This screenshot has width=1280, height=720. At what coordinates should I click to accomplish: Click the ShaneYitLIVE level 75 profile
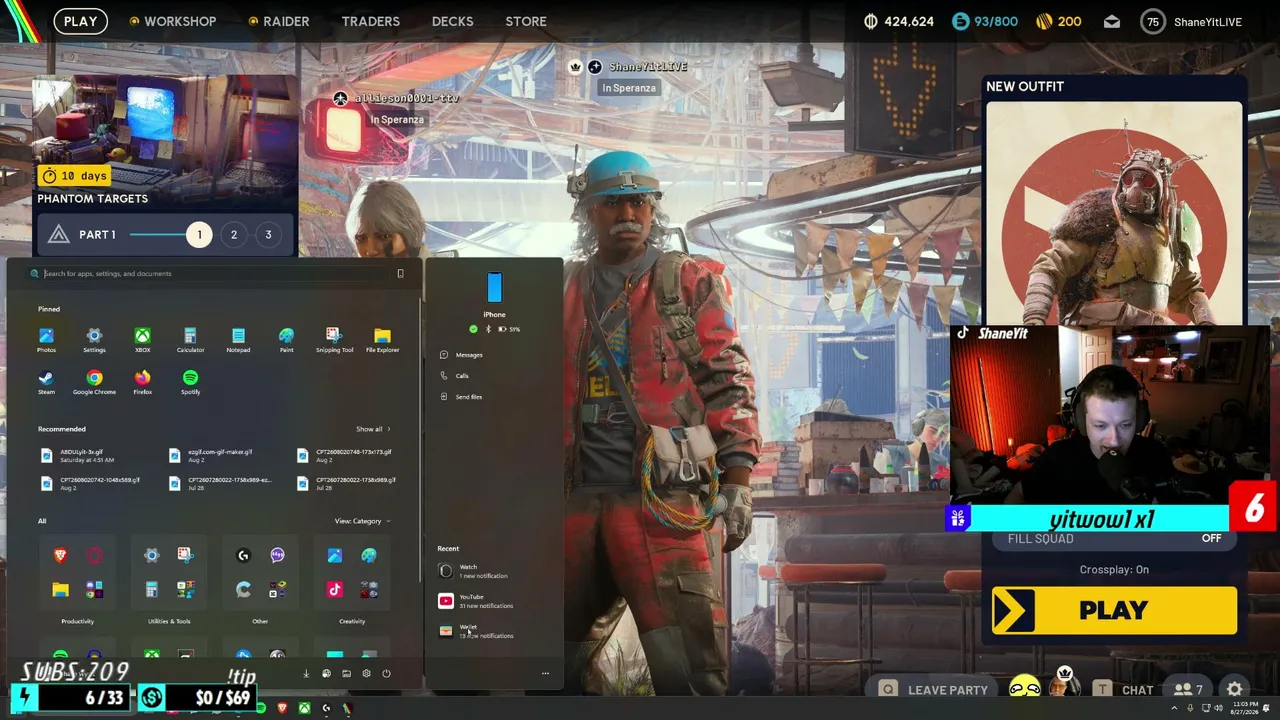(1192, 21)
